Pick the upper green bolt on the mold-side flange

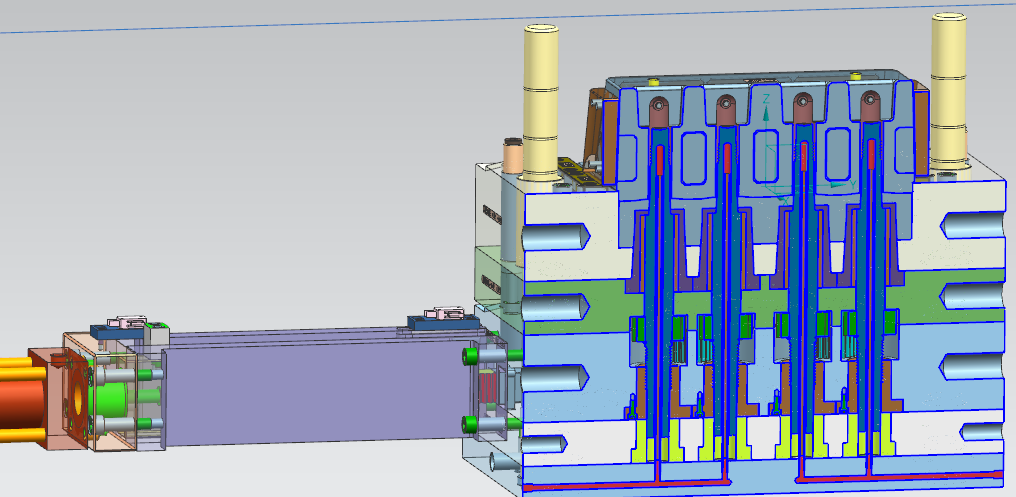pyautogui.click(x=471, y=355)
